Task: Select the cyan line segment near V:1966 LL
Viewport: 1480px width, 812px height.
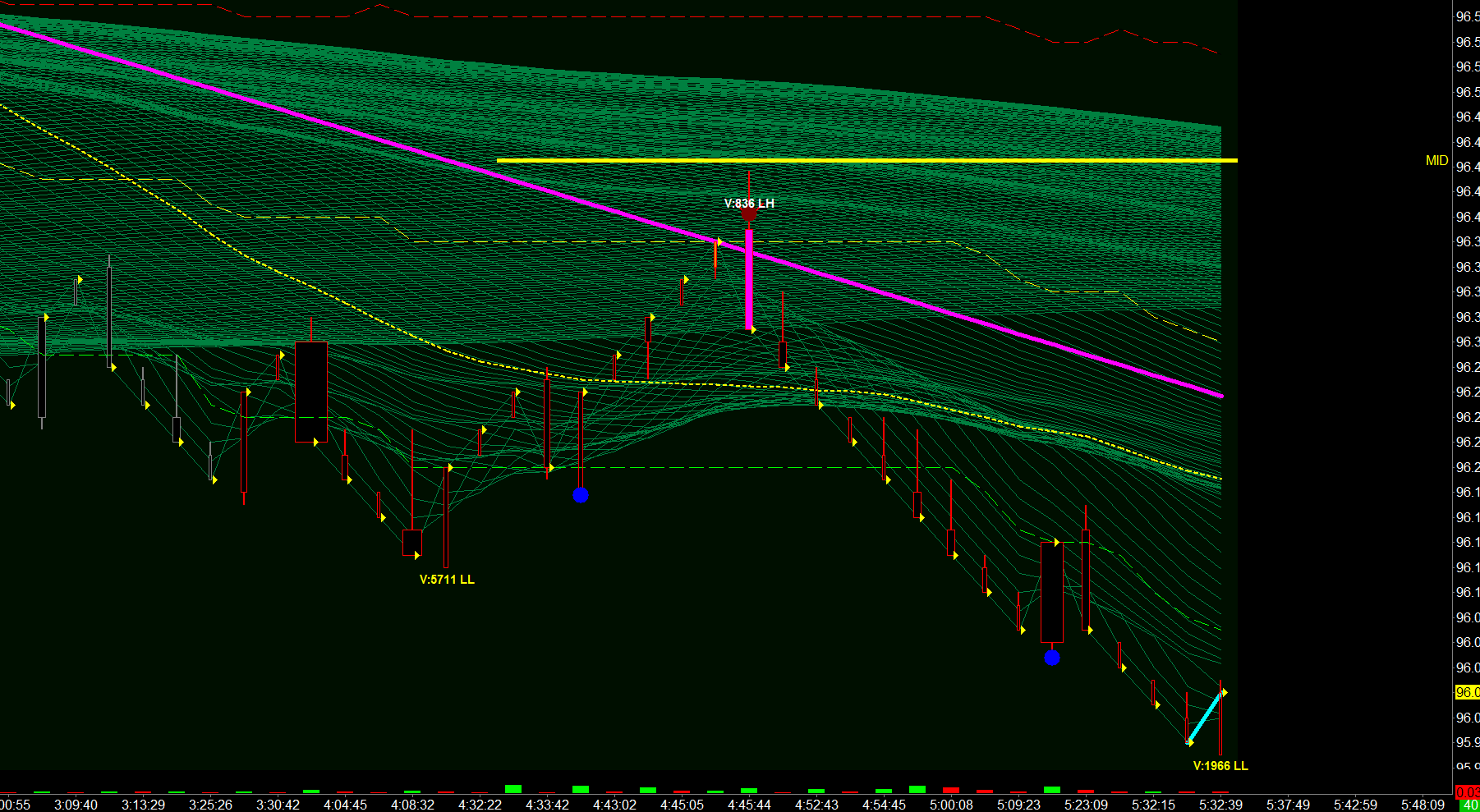Action: click(x=1206, y=718)
